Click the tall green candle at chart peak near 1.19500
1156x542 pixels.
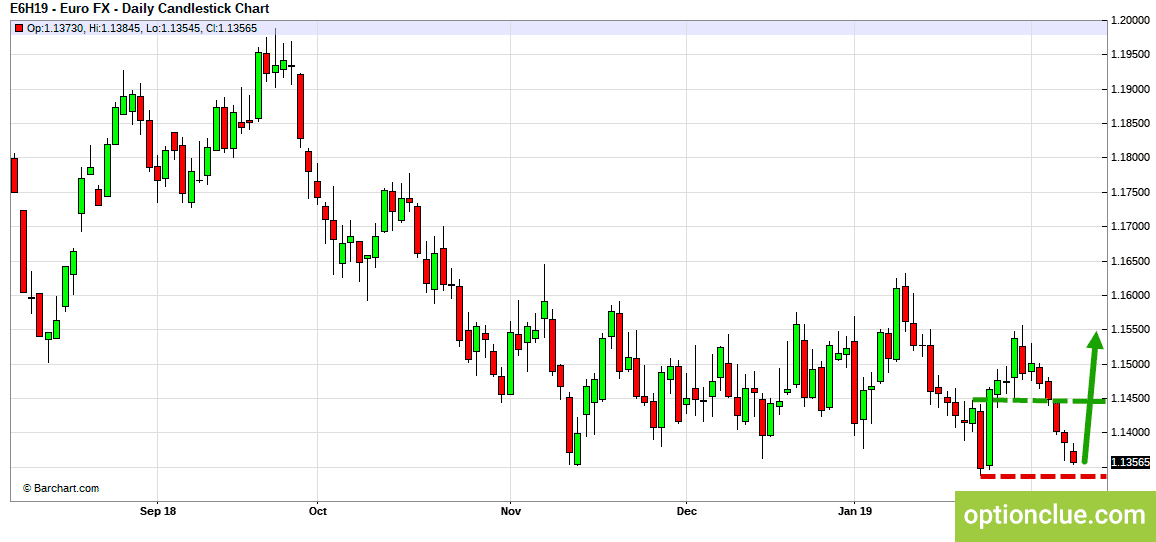(x=259, y=84)
